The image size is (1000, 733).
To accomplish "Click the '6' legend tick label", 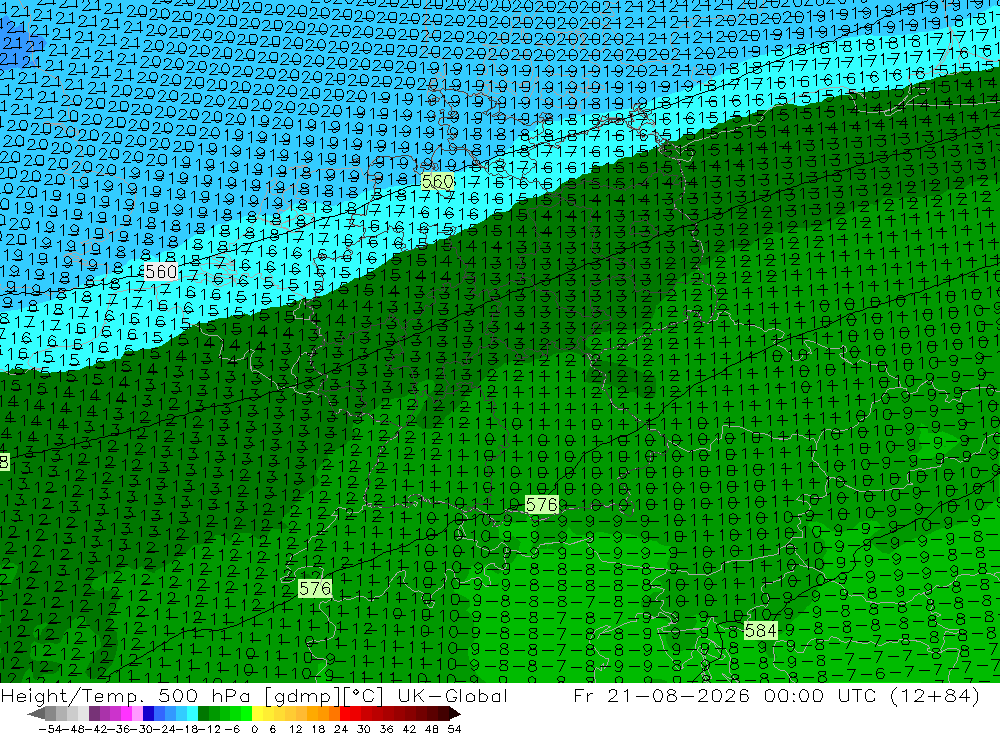I will tap(272, 729).
